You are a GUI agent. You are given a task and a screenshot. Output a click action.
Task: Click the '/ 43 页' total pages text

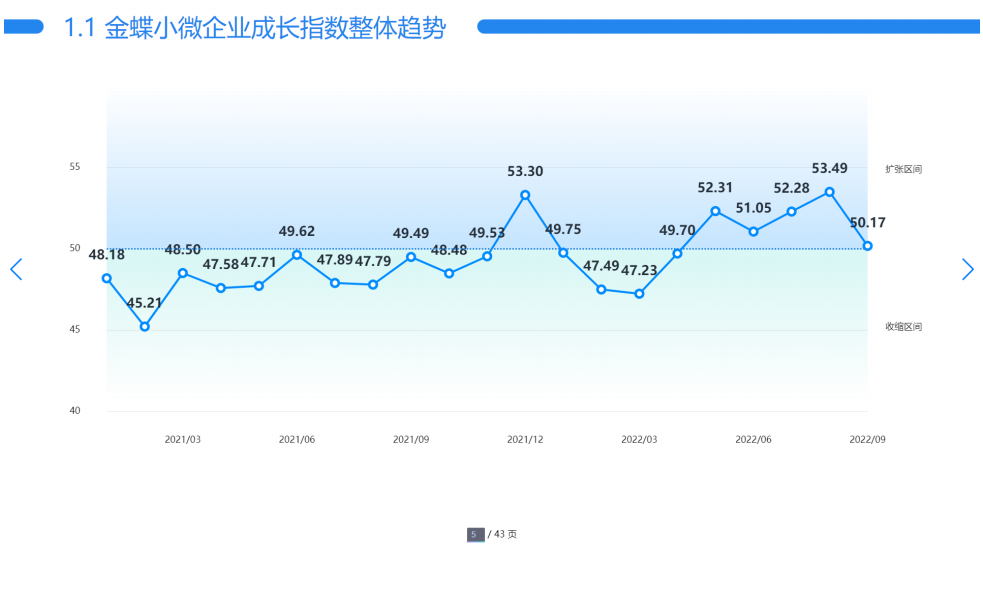(502, 534)
